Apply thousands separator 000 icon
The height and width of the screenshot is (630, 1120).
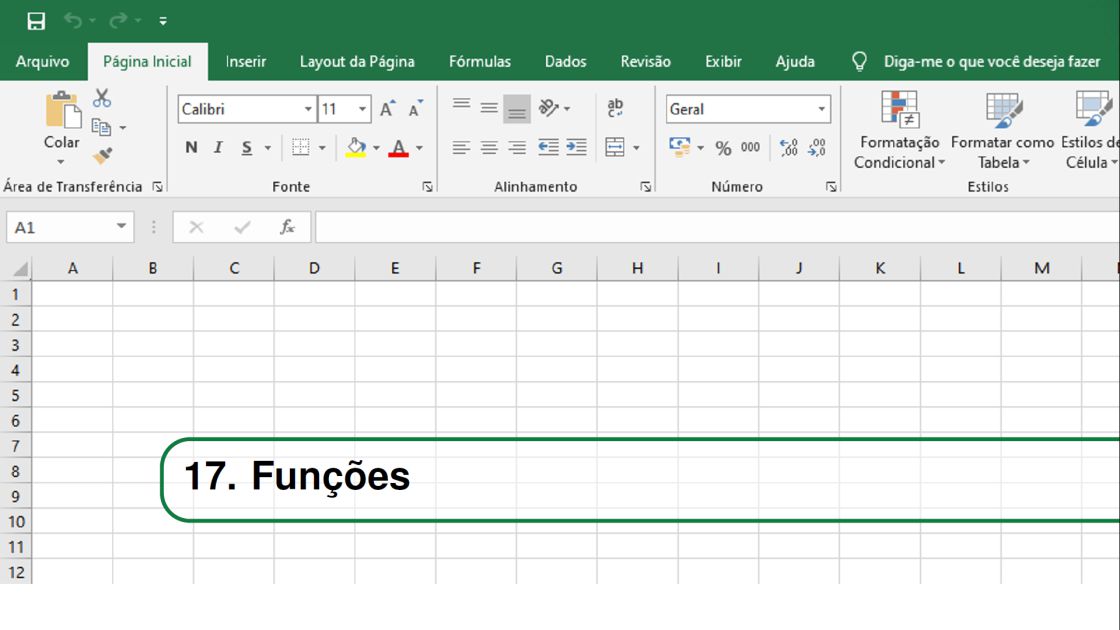[x=750, y=147]
